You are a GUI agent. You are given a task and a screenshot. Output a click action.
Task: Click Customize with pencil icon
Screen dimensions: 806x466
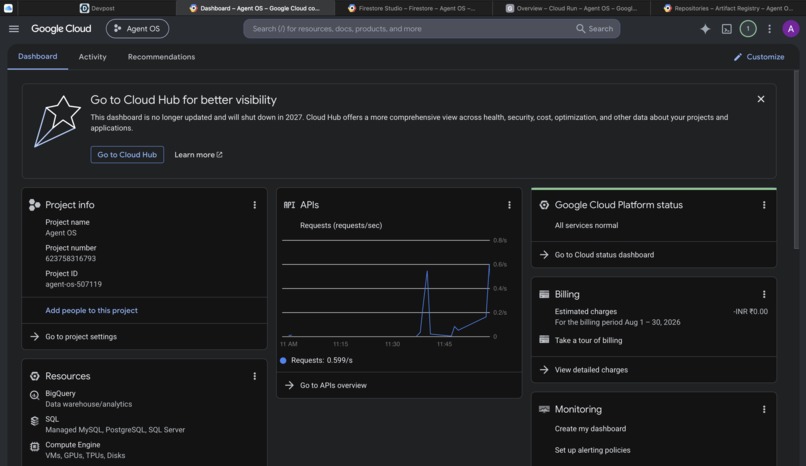[759, 57]
